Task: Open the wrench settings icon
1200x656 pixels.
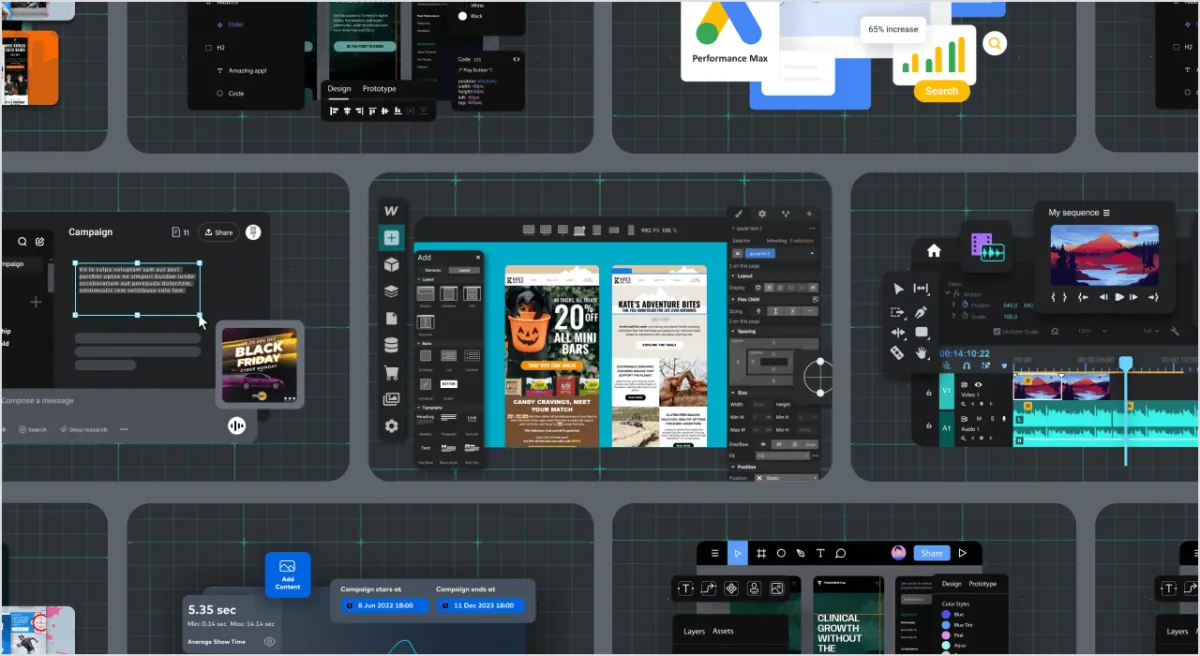Action: point(1175,330)
